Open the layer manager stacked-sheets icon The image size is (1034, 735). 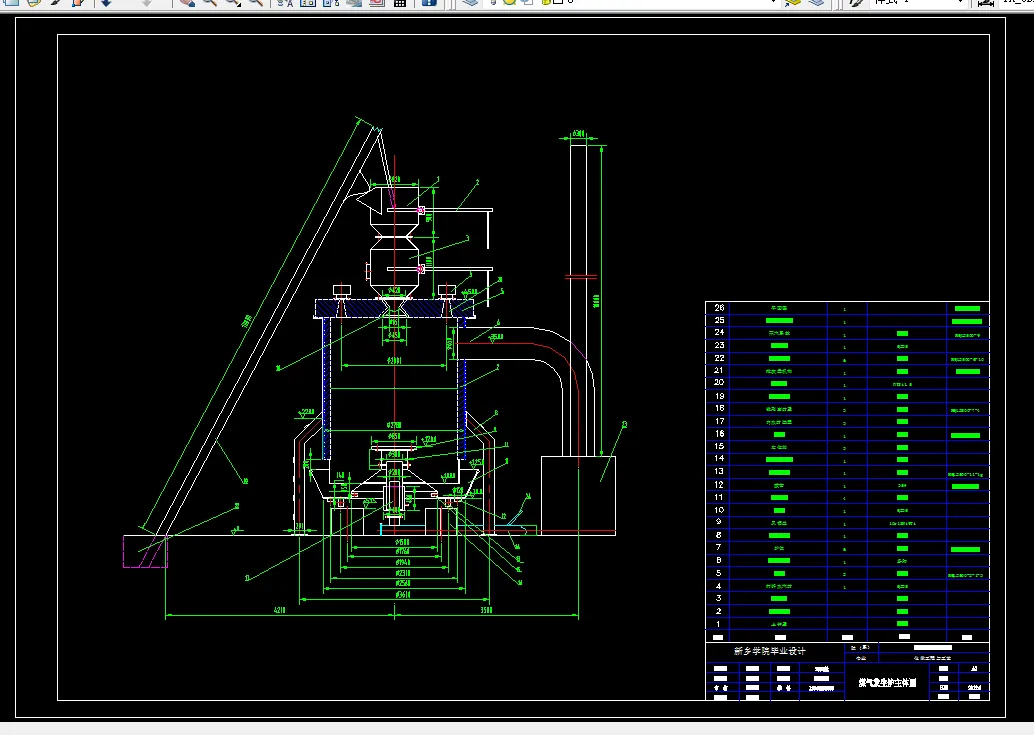[470, 3]
